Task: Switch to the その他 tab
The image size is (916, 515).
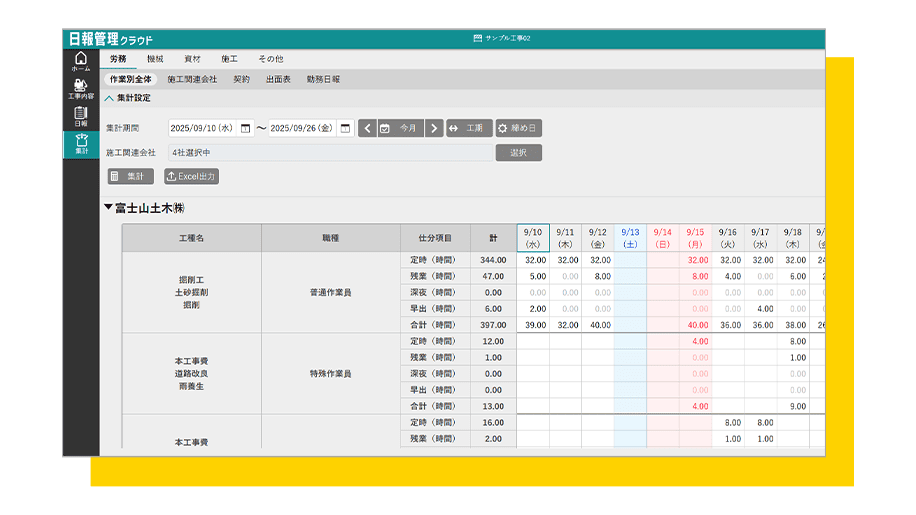Action: pos(271,59)
